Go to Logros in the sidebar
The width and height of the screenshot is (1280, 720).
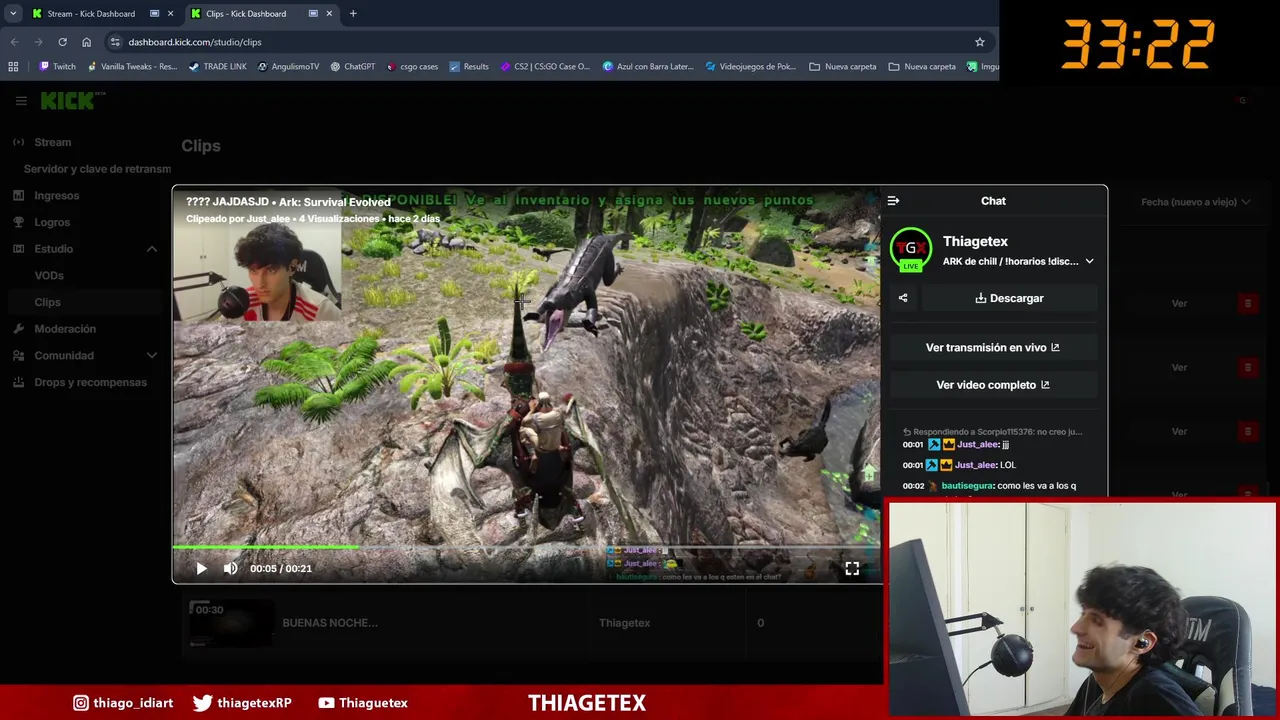52,222
